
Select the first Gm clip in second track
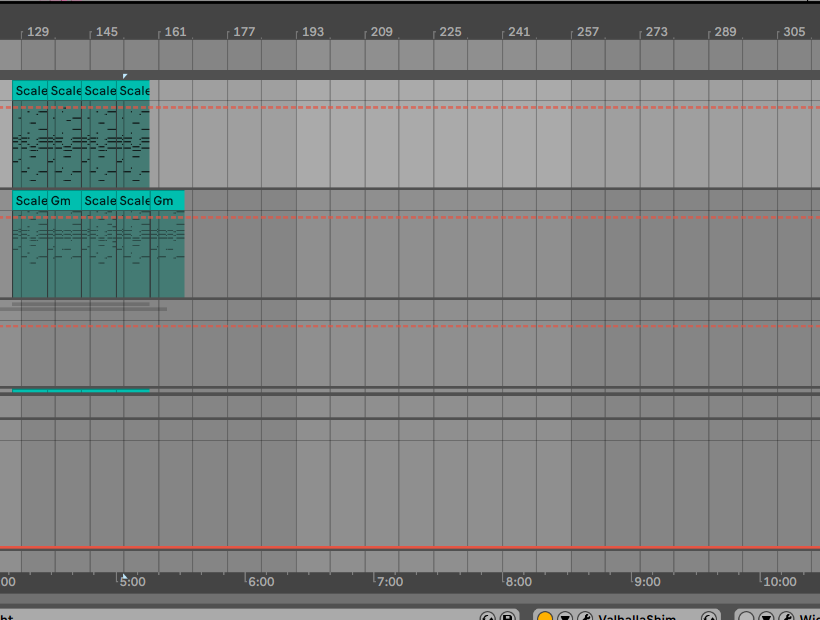(x=65, y=200)
